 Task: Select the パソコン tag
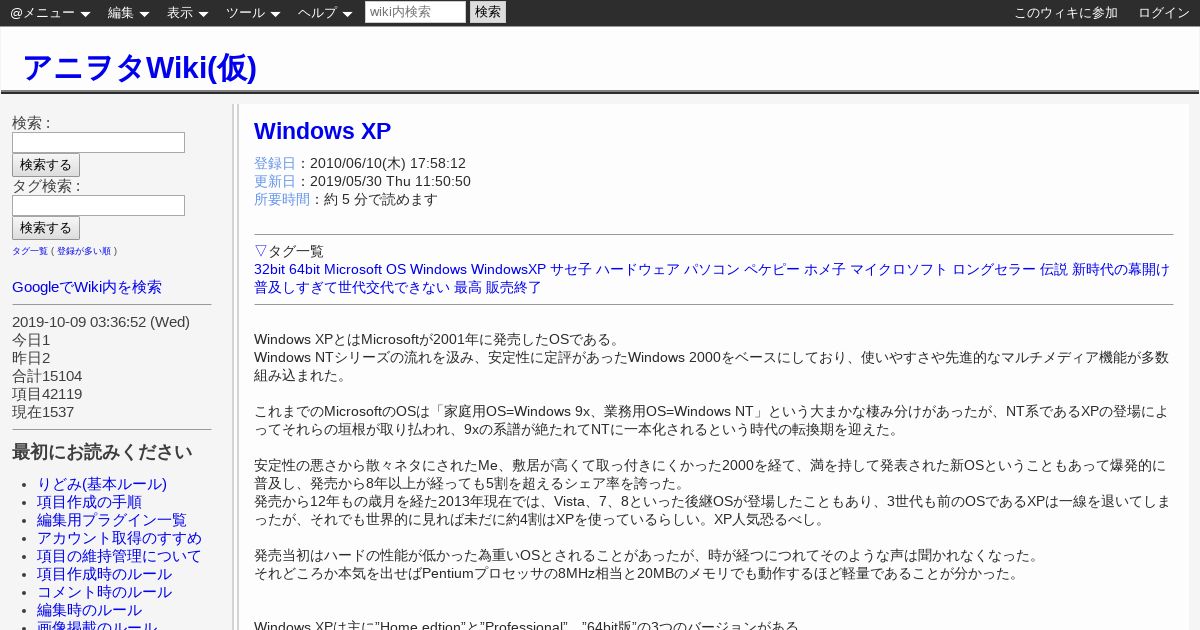click(712, 269)
